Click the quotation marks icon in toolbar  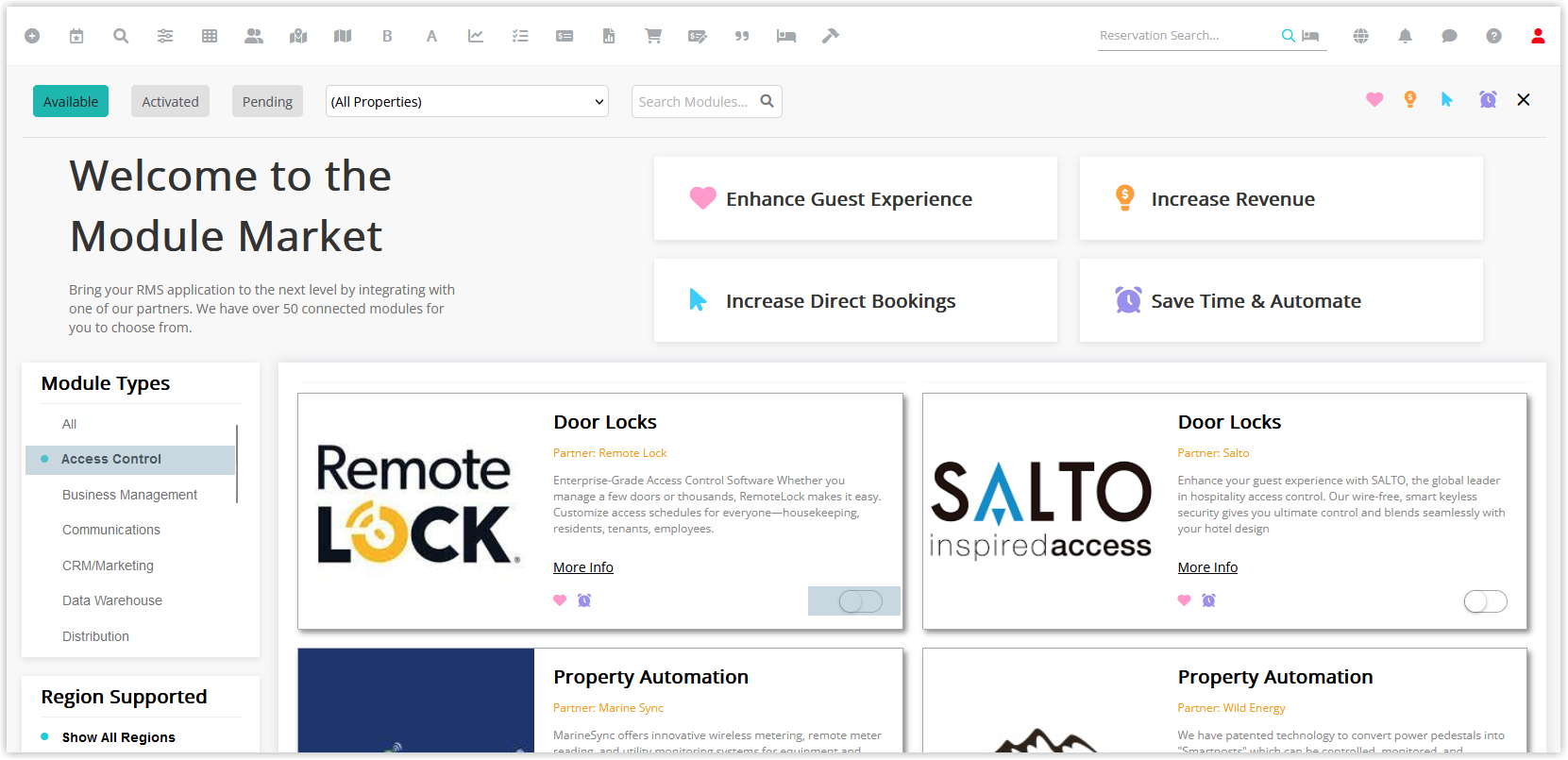(742, 36)
